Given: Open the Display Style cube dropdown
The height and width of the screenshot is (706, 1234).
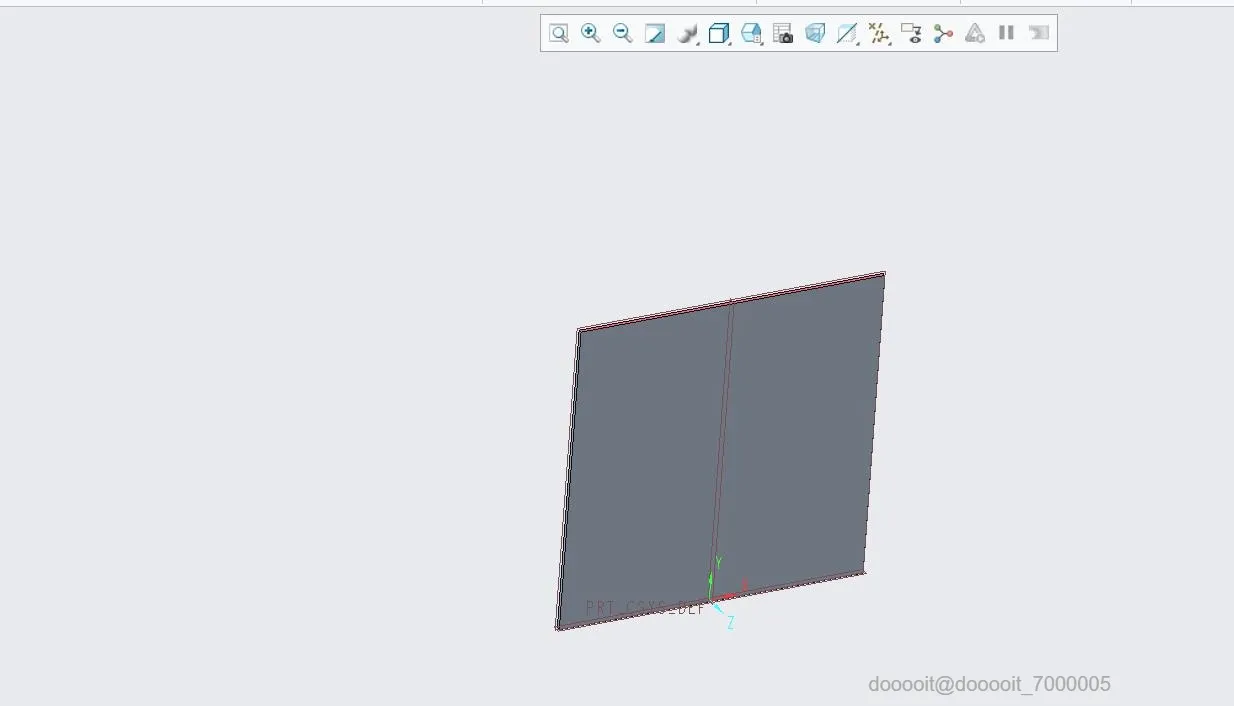Looking at the screenshot, I should (x=719, y=33).
